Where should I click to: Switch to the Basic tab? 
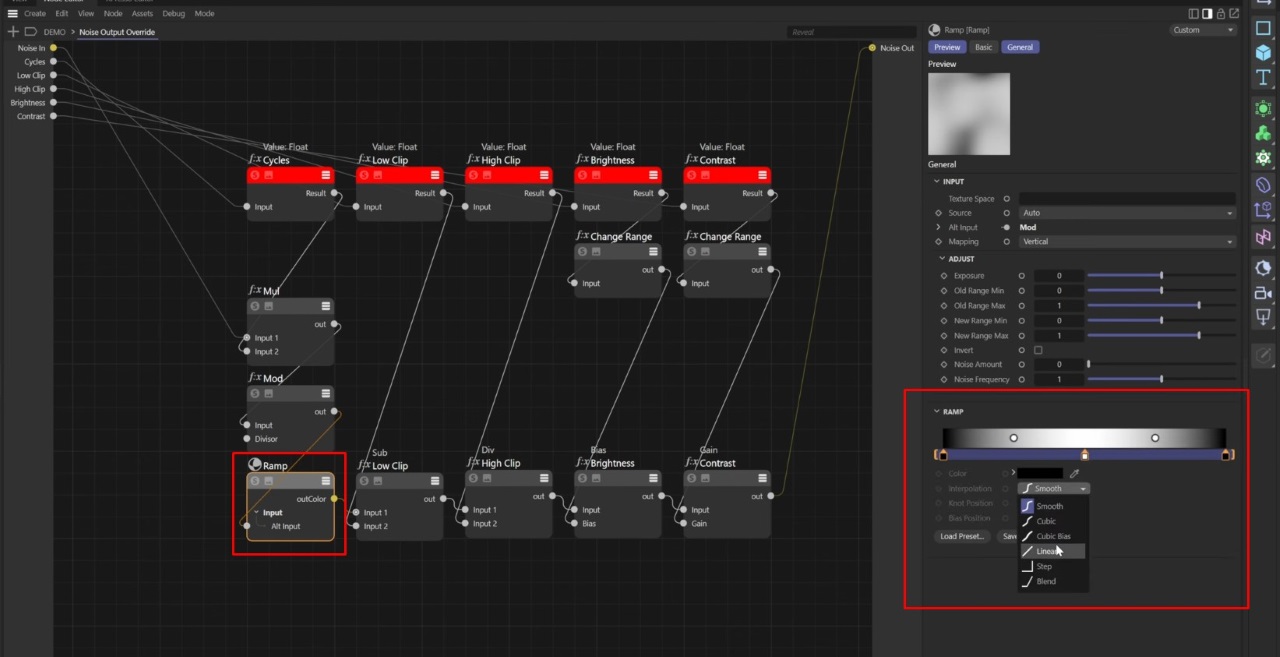coord(983,47)
